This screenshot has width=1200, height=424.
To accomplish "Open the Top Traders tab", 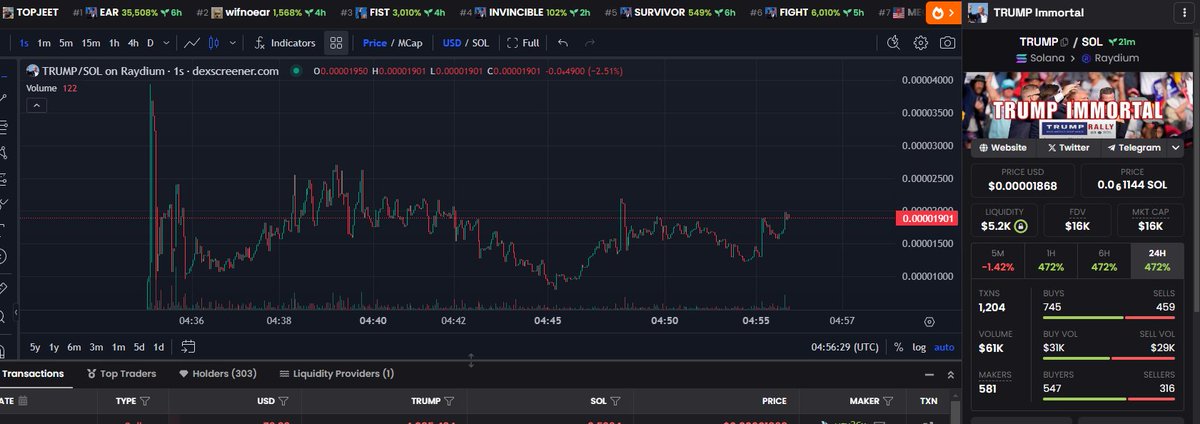I will pyautogui.click(x=122, y=373).
